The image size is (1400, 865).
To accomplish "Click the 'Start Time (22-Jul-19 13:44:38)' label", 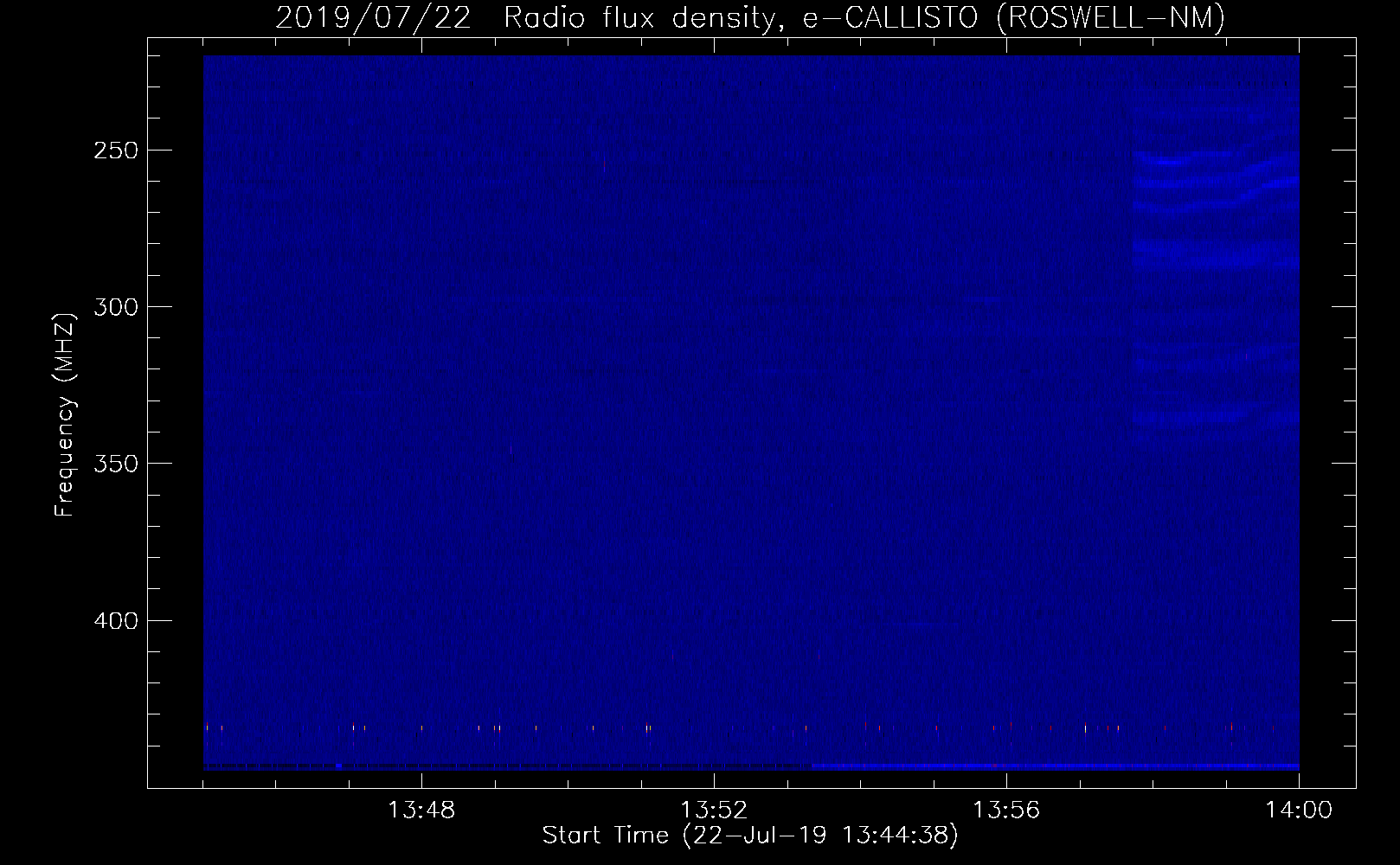I will point(750,836).
